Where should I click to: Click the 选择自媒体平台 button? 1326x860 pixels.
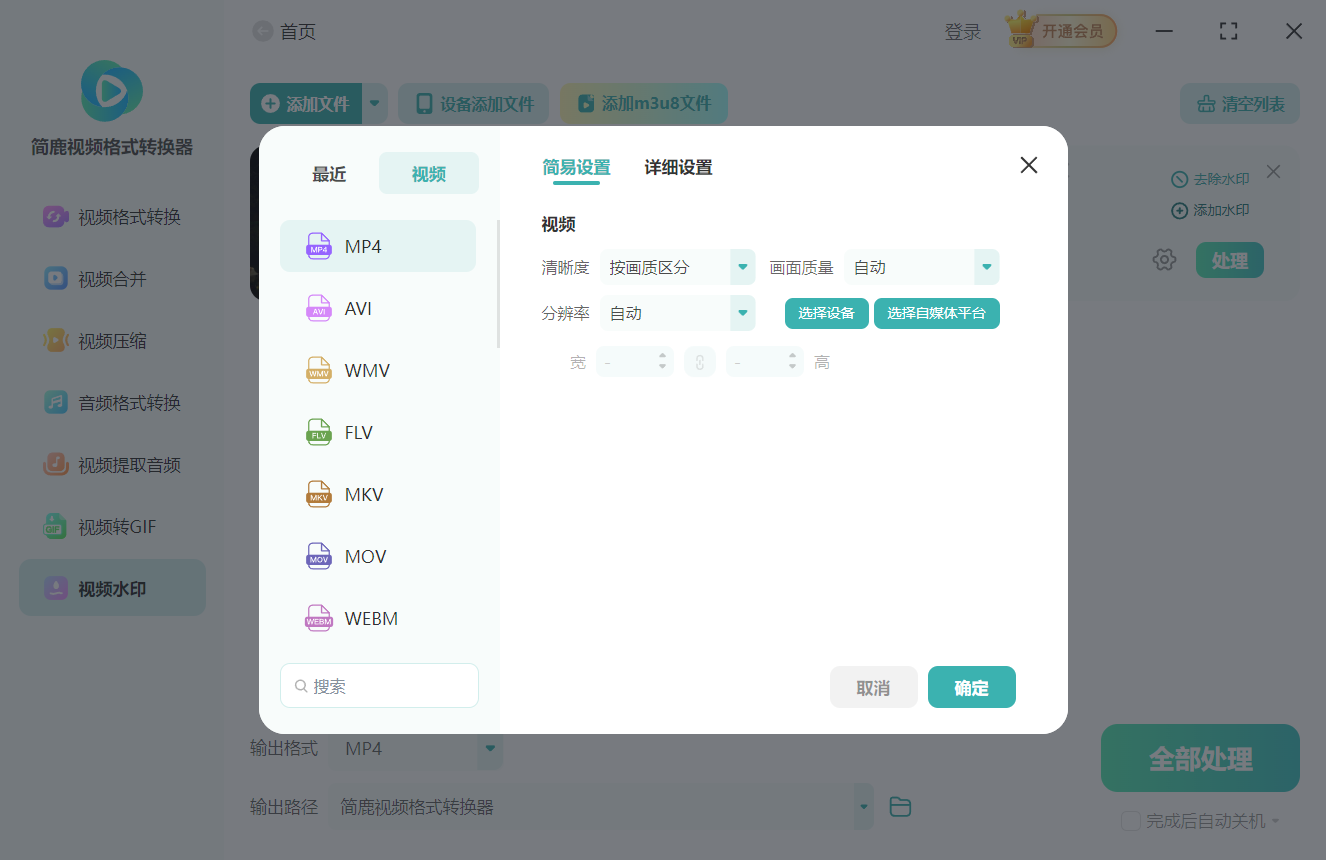937,313
